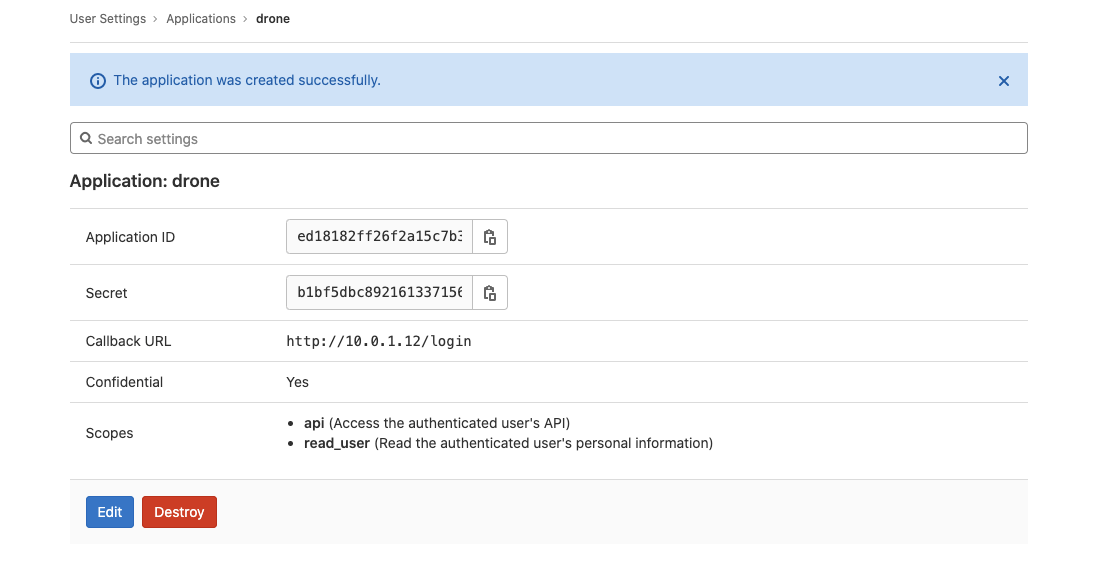The width and height of the screenshot is (1105, 574).
Task: Click the 'Confidential' row label
Action: pos(124,382)
